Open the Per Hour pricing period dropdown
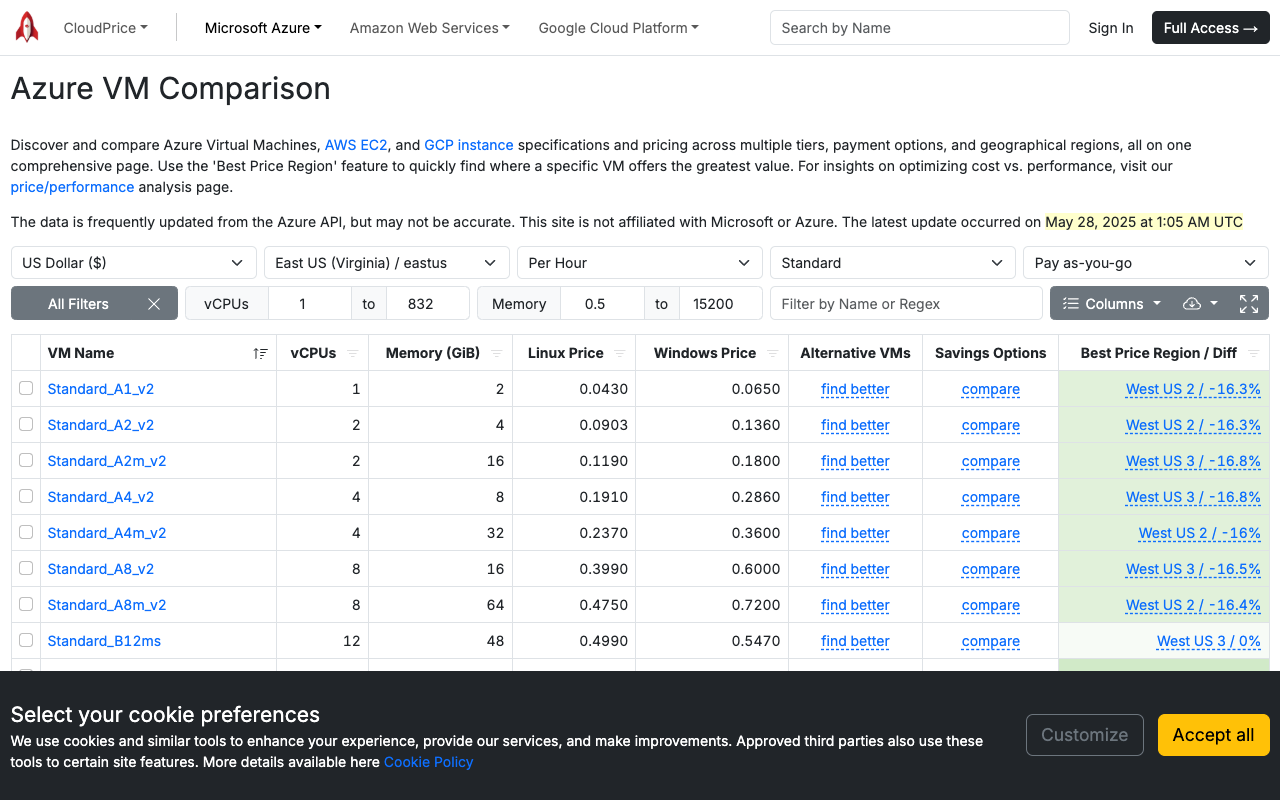Screen dimensions: 1280x800 pyautogui.click(x=640, y=263)
